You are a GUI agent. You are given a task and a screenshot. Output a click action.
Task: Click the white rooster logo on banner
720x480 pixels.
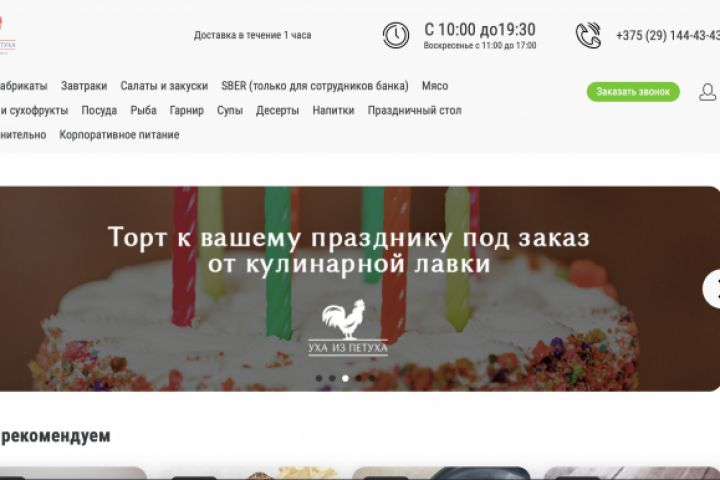[x=348, y=327]
